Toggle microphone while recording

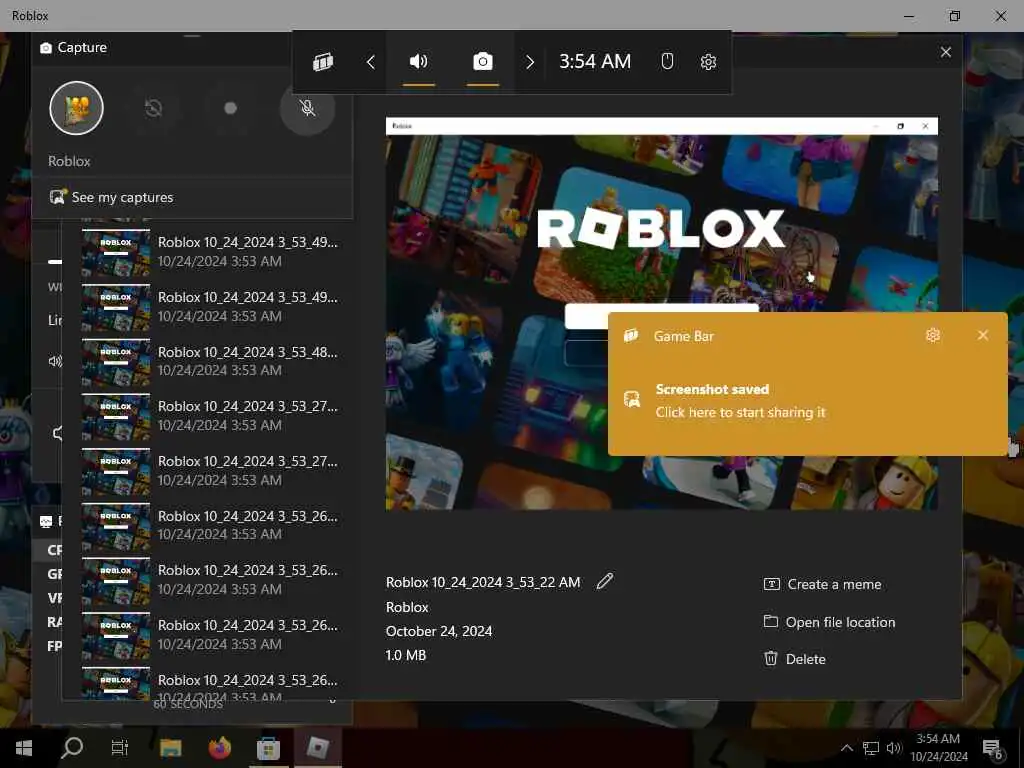click(x=307, y=108)
